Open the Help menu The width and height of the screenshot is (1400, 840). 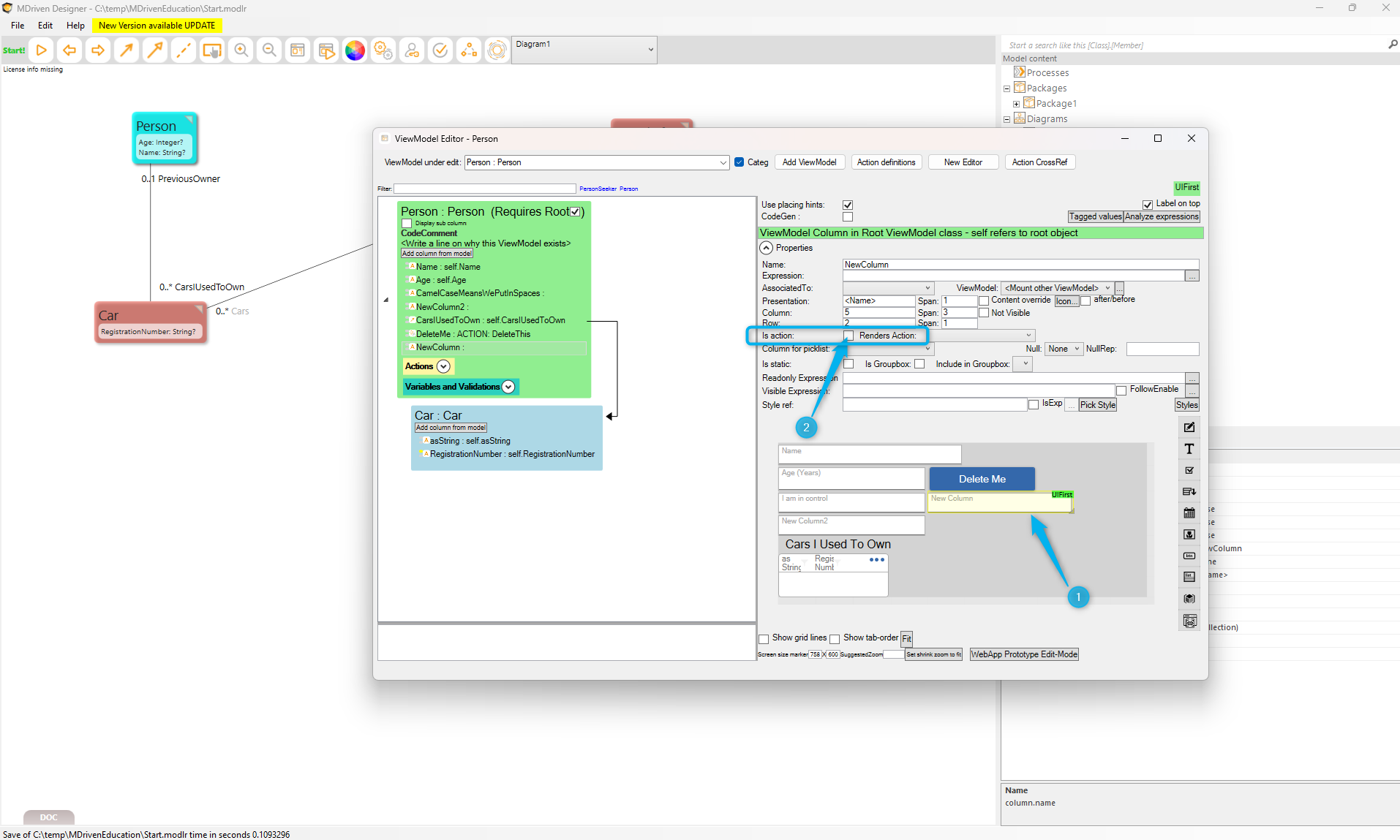tap(75, 25)
